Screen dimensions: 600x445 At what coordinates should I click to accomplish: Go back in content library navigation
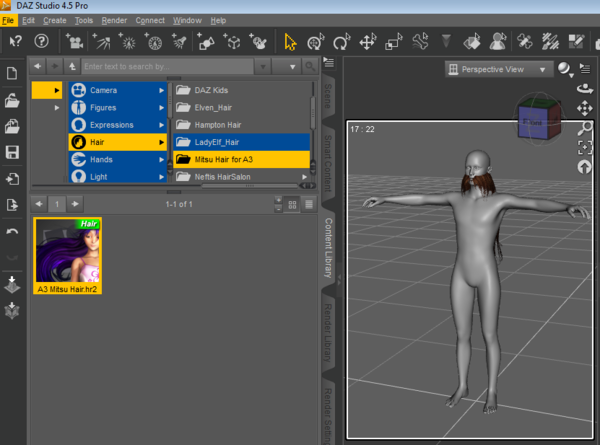pyautogui.click(x=38, y=66)
